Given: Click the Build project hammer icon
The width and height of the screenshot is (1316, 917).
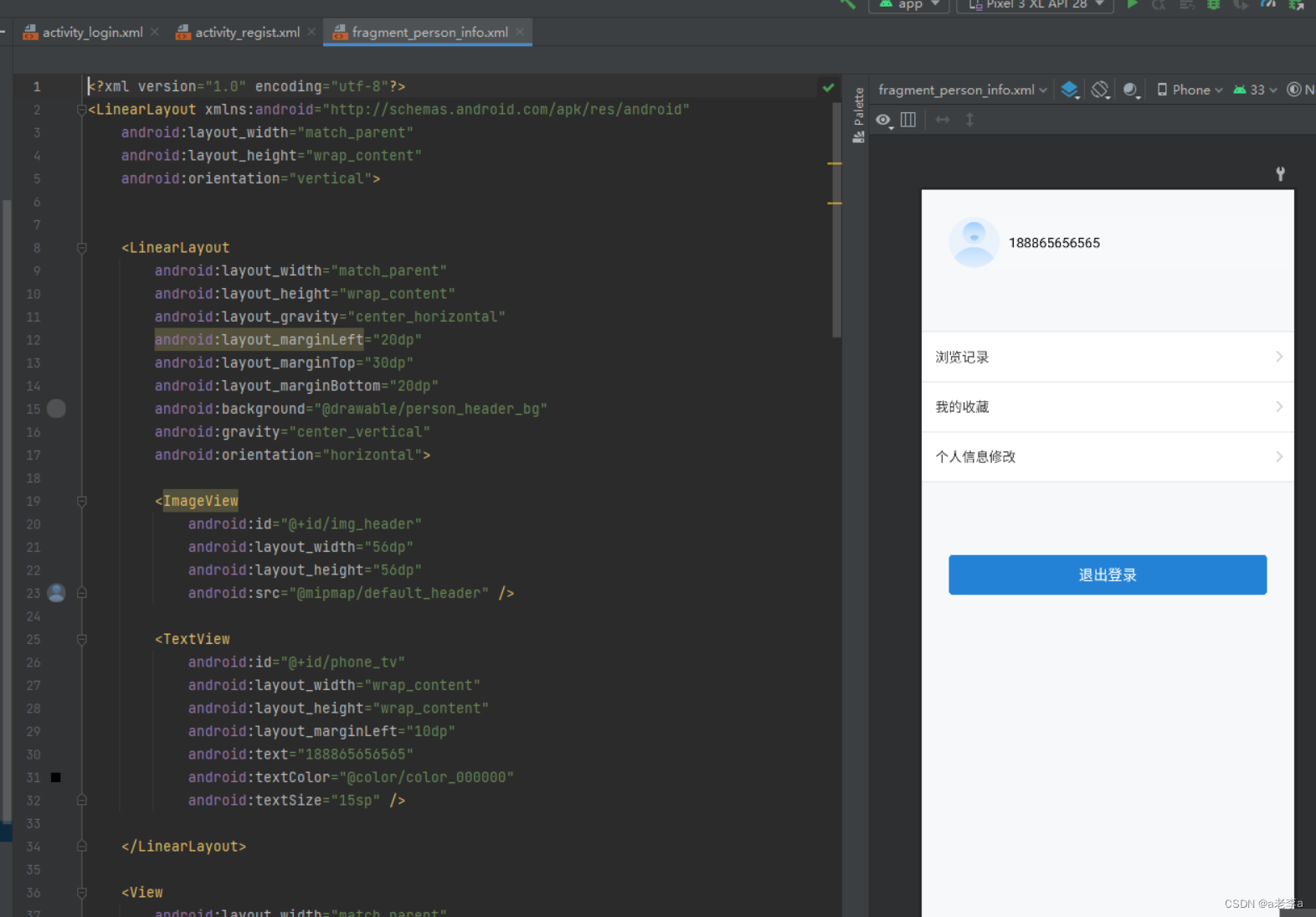Looking at the screenshot, I should (848, 4).
